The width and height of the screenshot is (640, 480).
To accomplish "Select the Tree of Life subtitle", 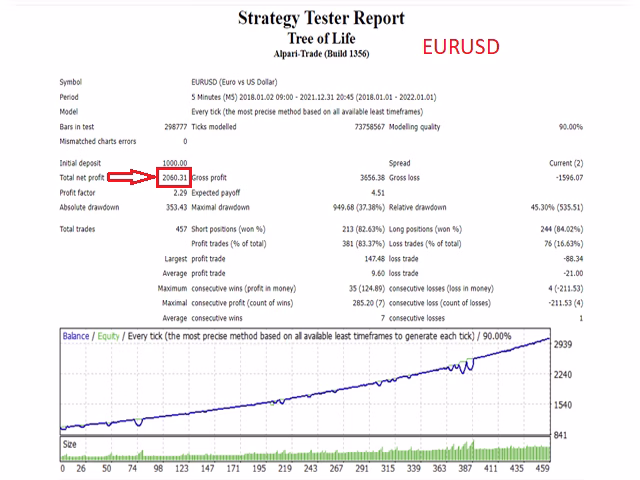I will coord(321,38).
